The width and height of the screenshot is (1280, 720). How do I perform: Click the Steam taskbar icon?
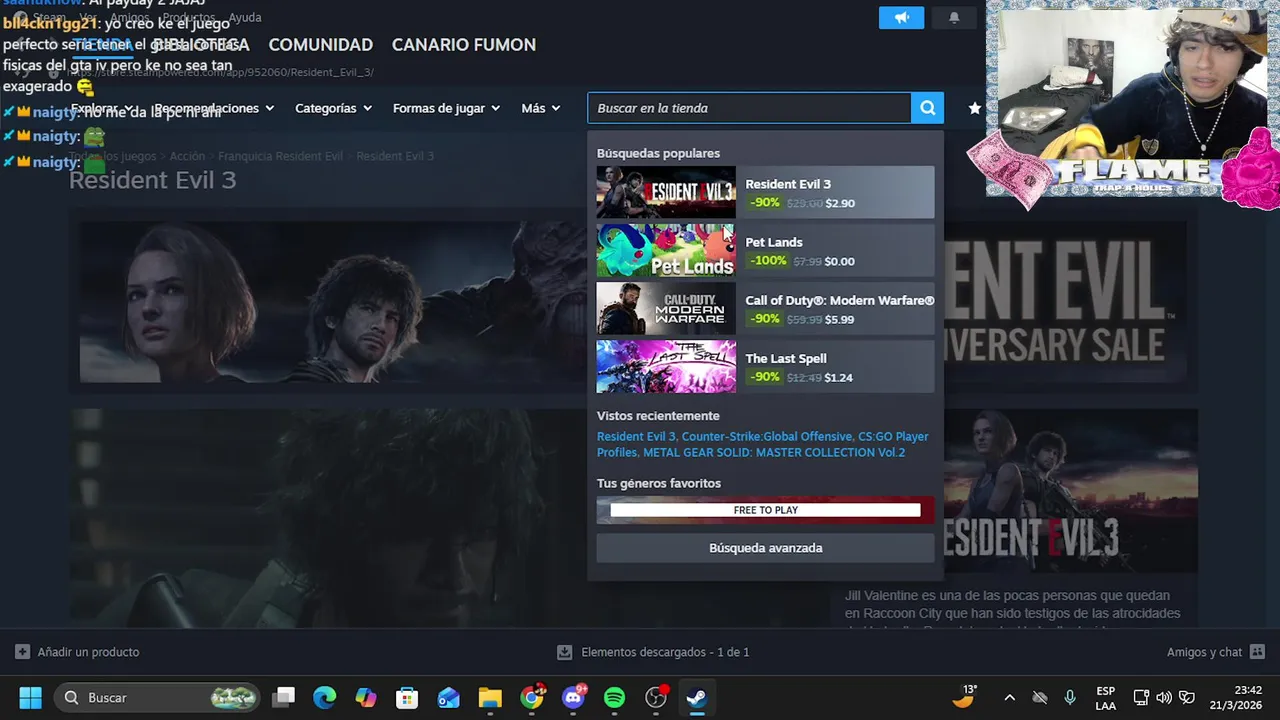697,697
